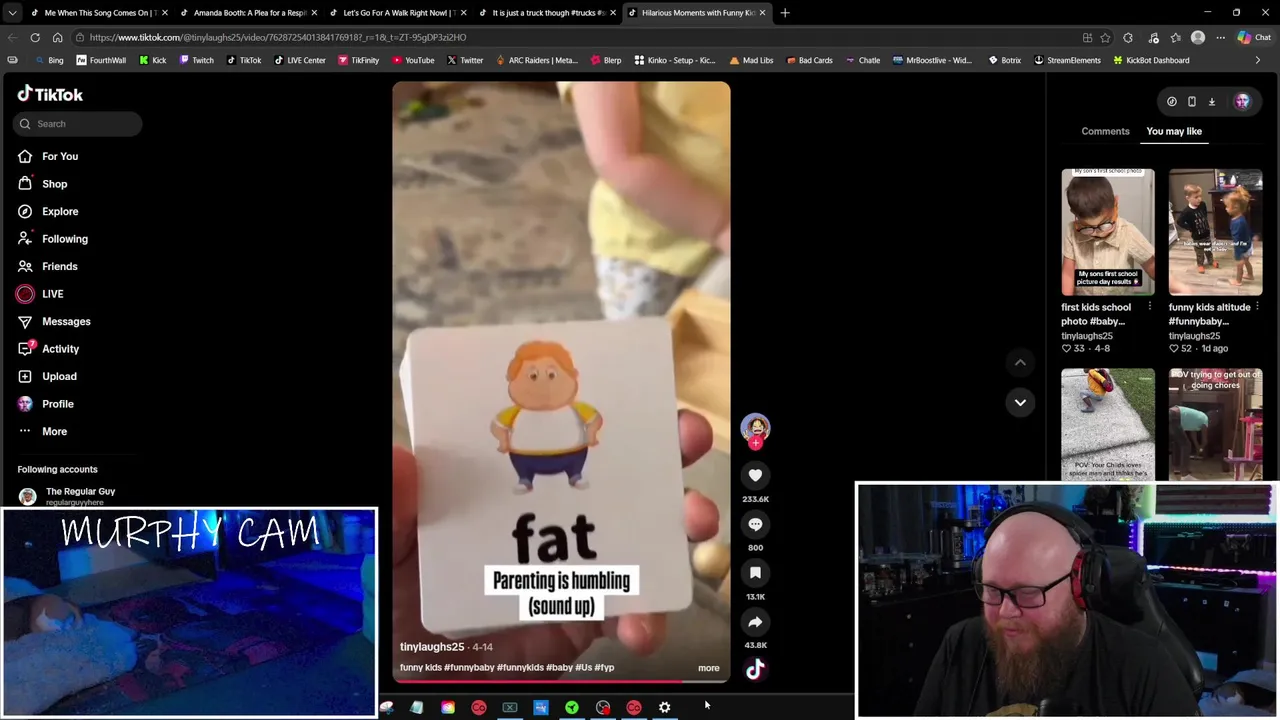Open 'first kids school photo' video thumbnail
The image size is (1280, 720).
(x=1108, y=232)
